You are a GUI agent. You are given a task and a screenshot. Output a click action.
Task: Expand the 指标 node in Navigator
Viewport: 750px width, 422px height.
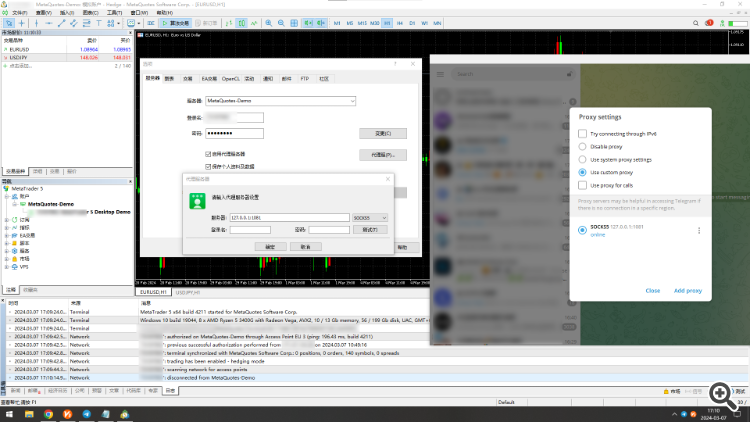[7, 227]
